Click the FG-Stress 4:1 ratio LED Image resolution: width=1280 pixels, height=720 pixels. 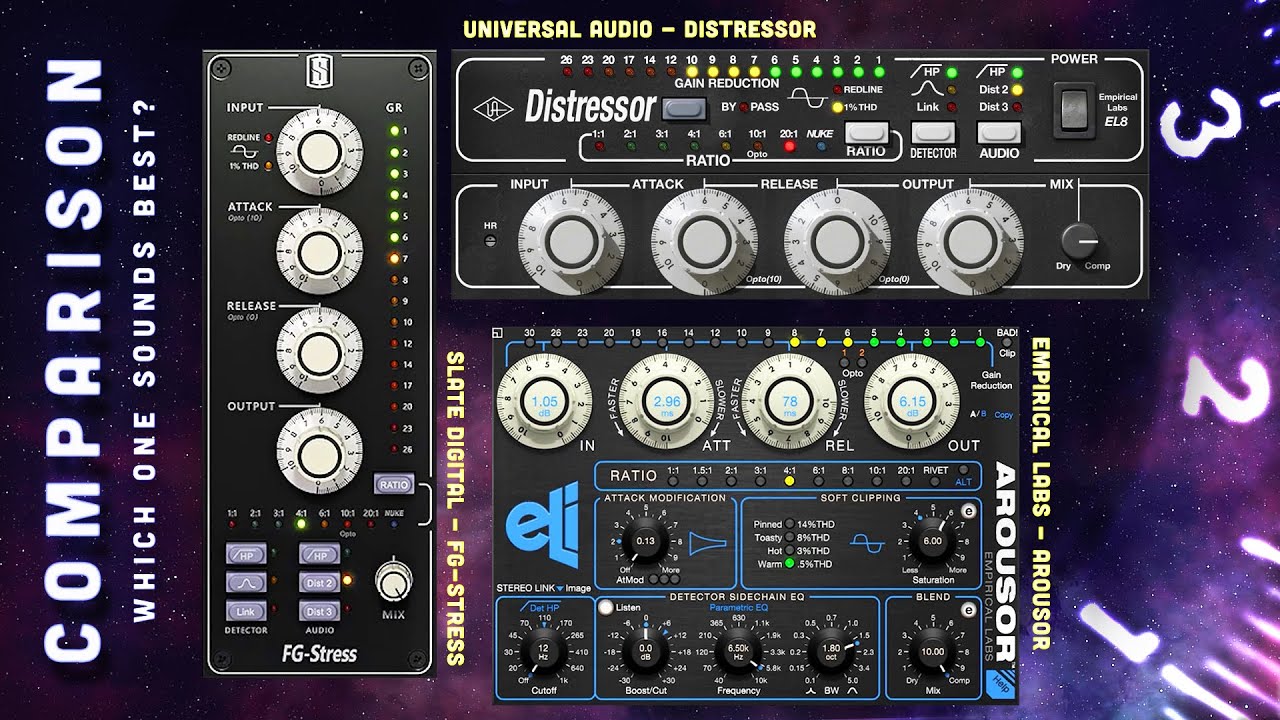(302, 524)
